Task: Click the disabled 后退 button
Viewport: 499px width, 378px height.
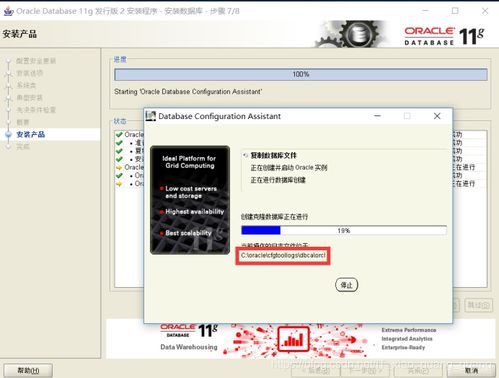Action: (x=316, y=371)
